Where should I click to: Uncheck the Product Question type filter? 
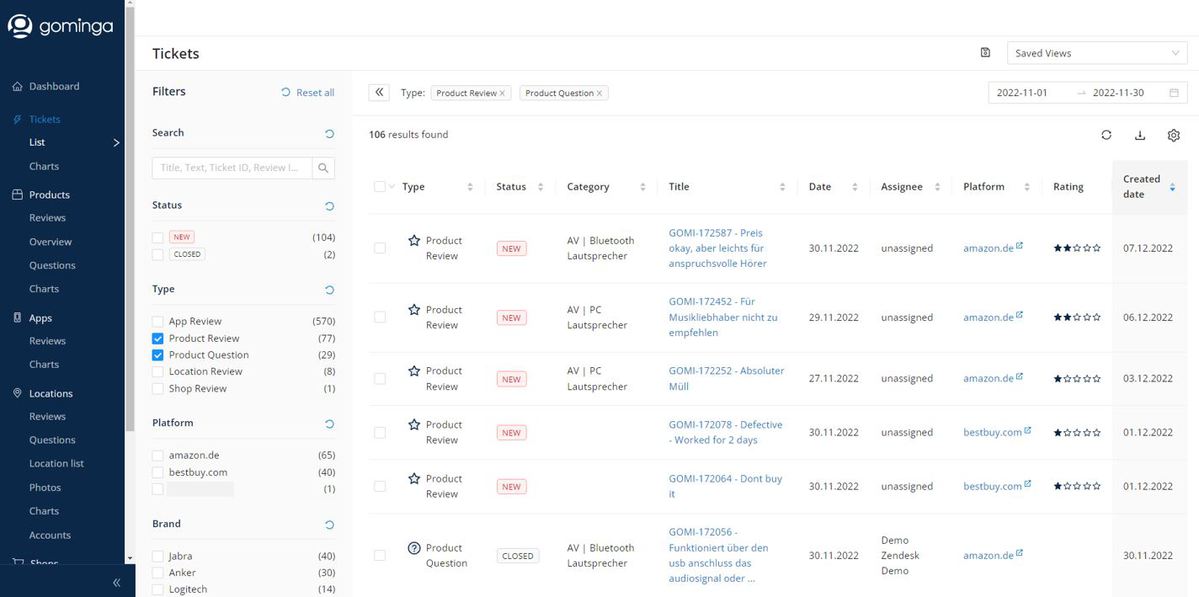click(x=158, y=355)
